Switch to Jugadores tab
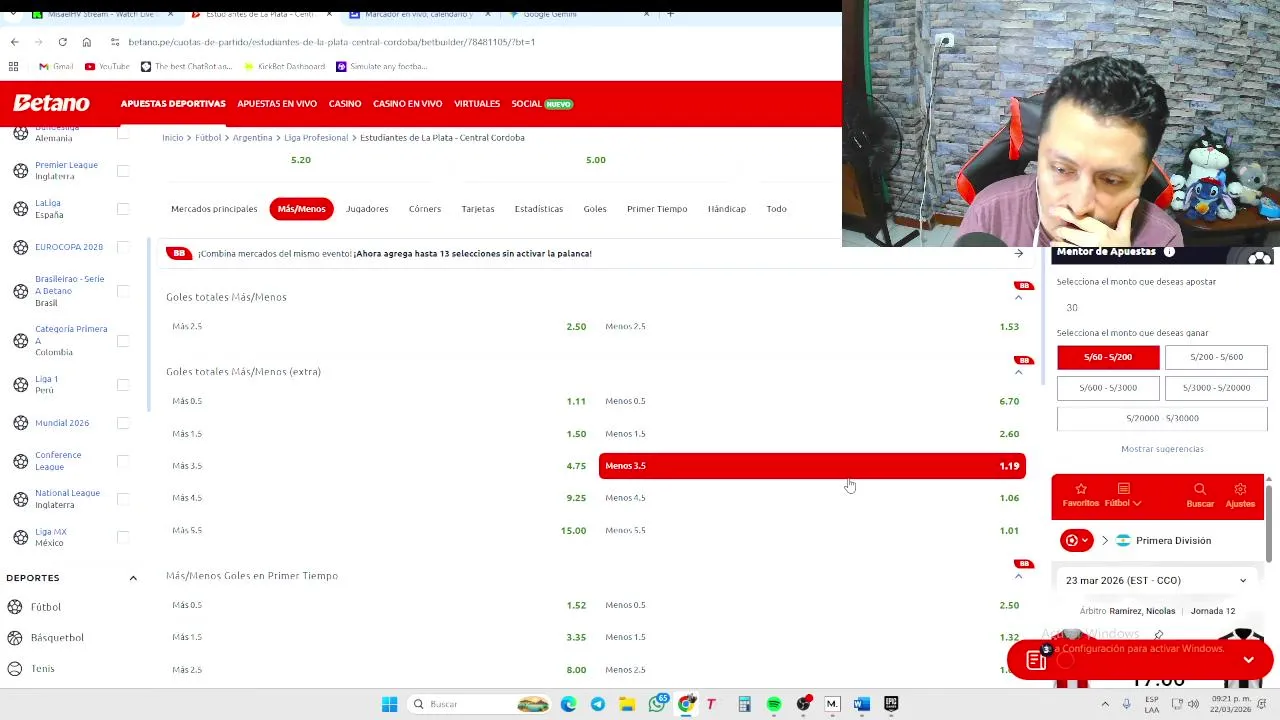 (367, 209)
